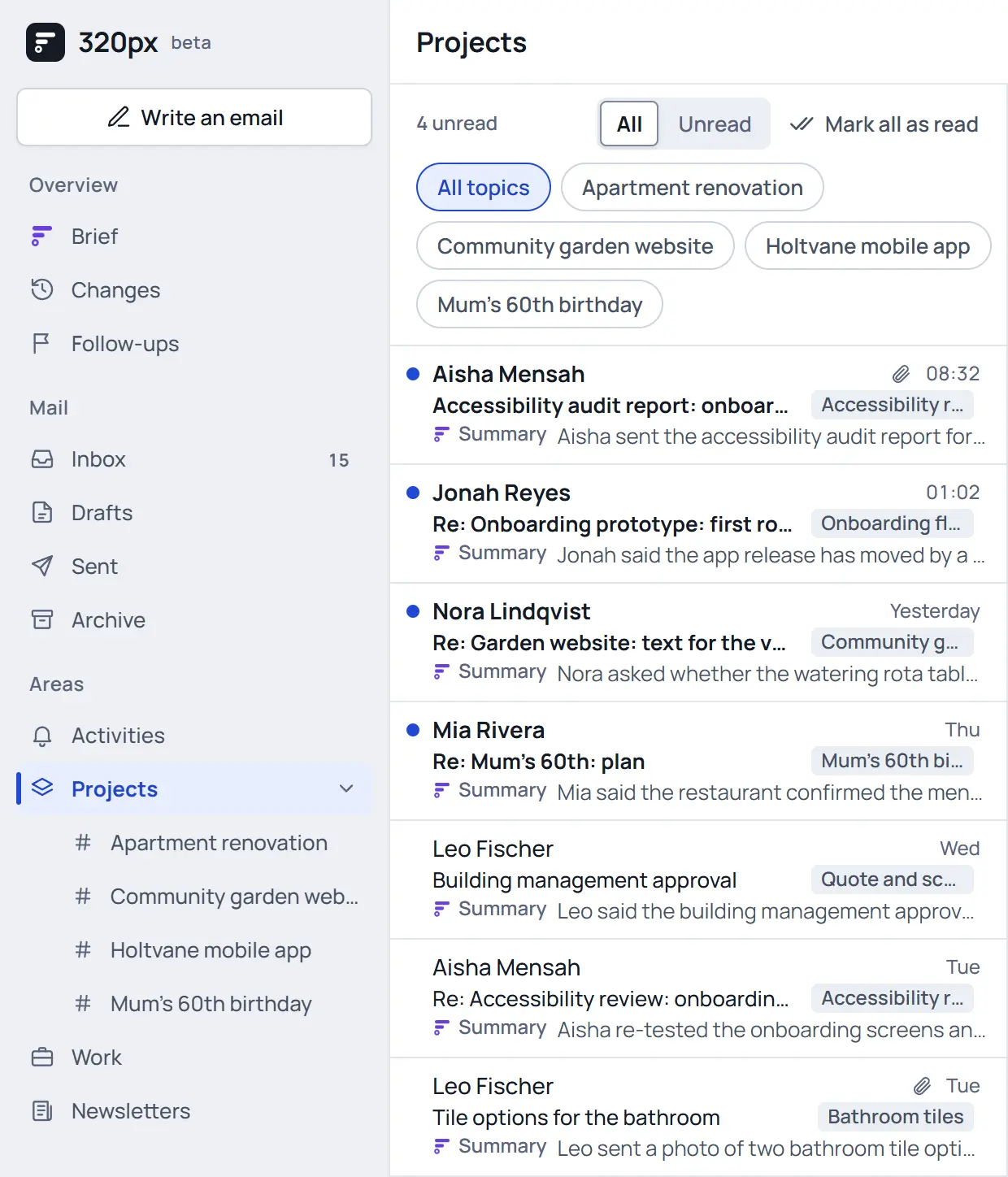
Task: Open Re: Onboarding prototype email from Jonah
Action: click(699, 524)
